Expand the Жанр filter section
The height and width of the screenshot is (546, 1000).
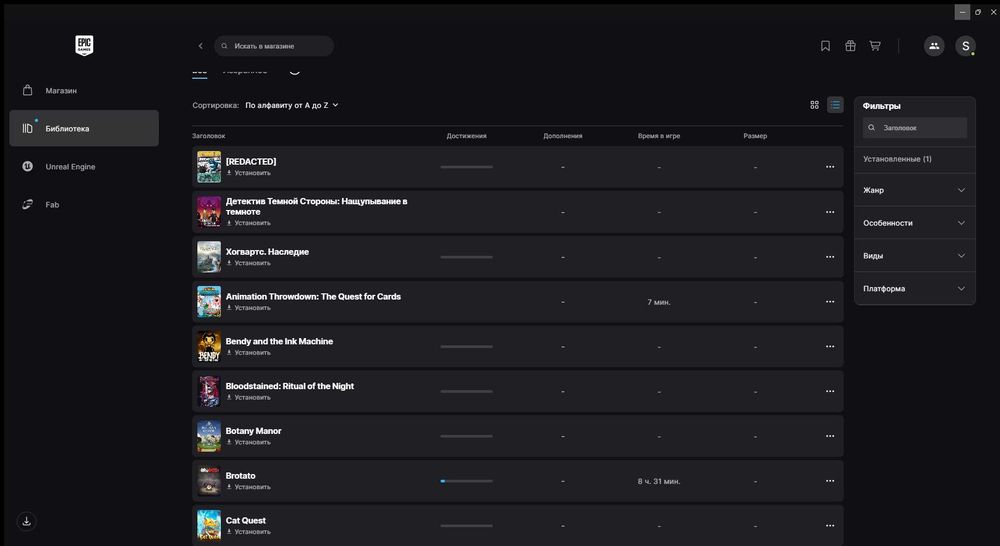pos(914,190)
